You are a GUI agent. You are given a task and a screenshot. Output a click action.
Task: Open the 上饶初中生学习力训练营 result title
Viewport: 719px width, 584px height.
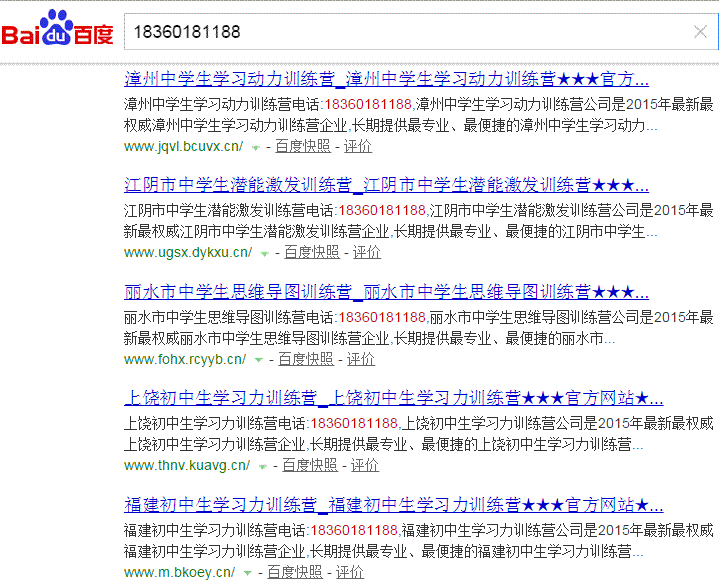click(393, 398)
